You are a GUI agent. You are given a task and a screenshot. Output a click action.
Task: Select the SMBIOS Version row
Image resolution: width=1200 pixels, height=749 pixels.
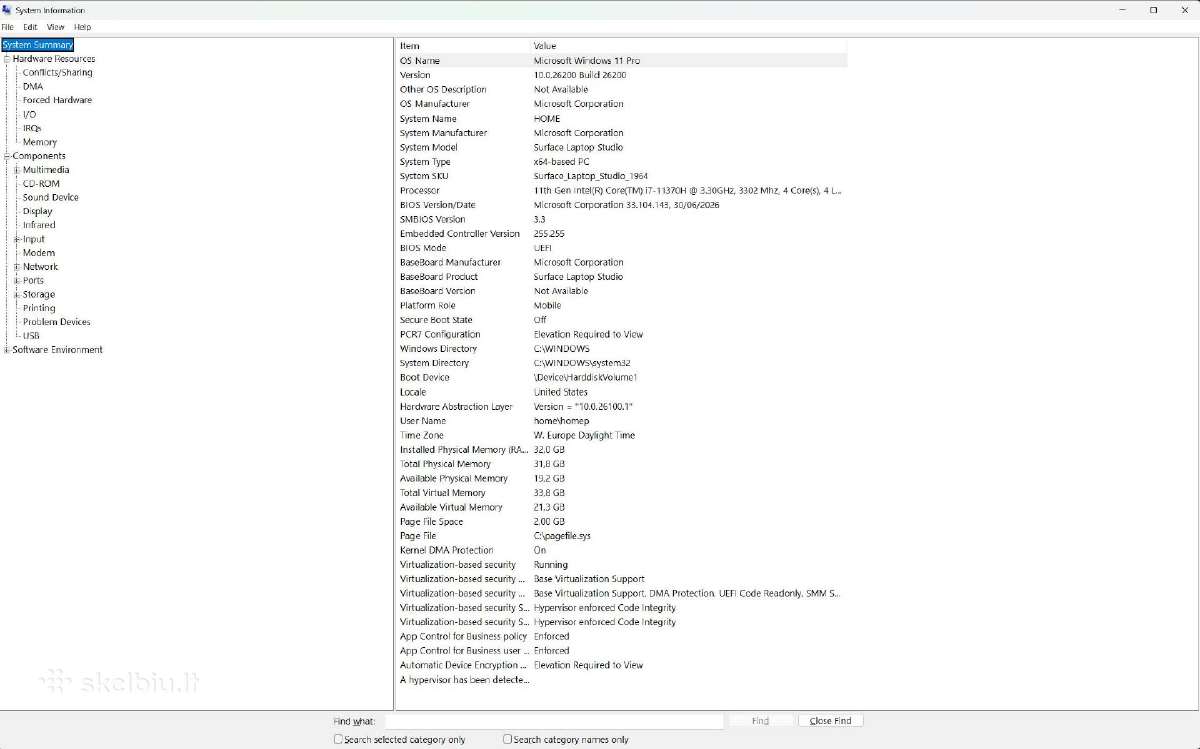(622, 220)
